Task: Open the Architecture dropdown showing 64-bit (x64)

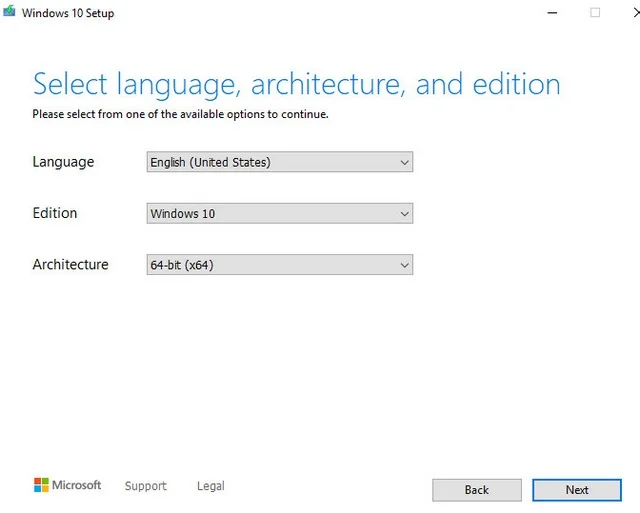Action: tap(280, 265)
